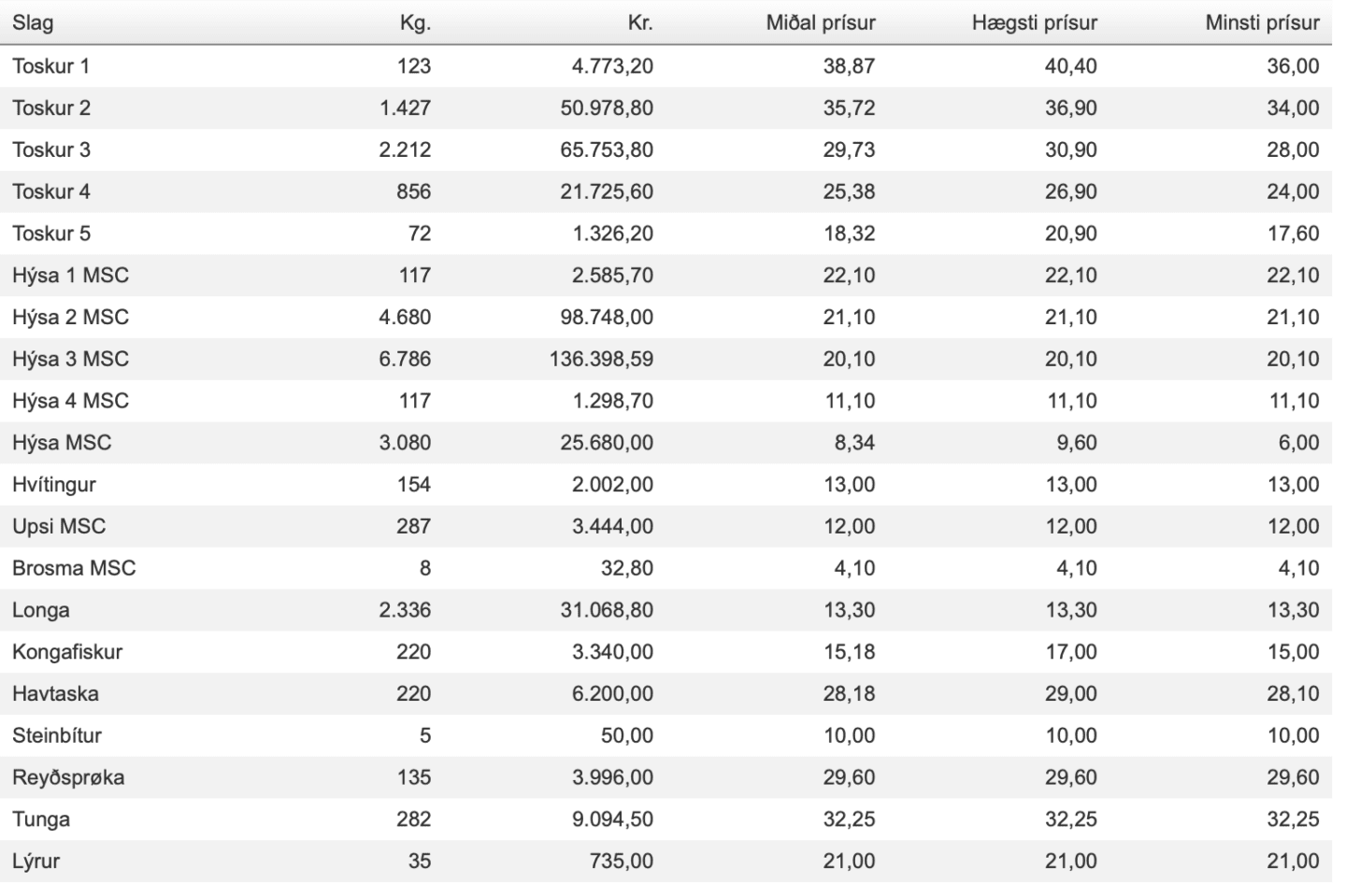1346x896 pixels.
Task: Select the Toskur 3 row label
Action: pos(51,149)
